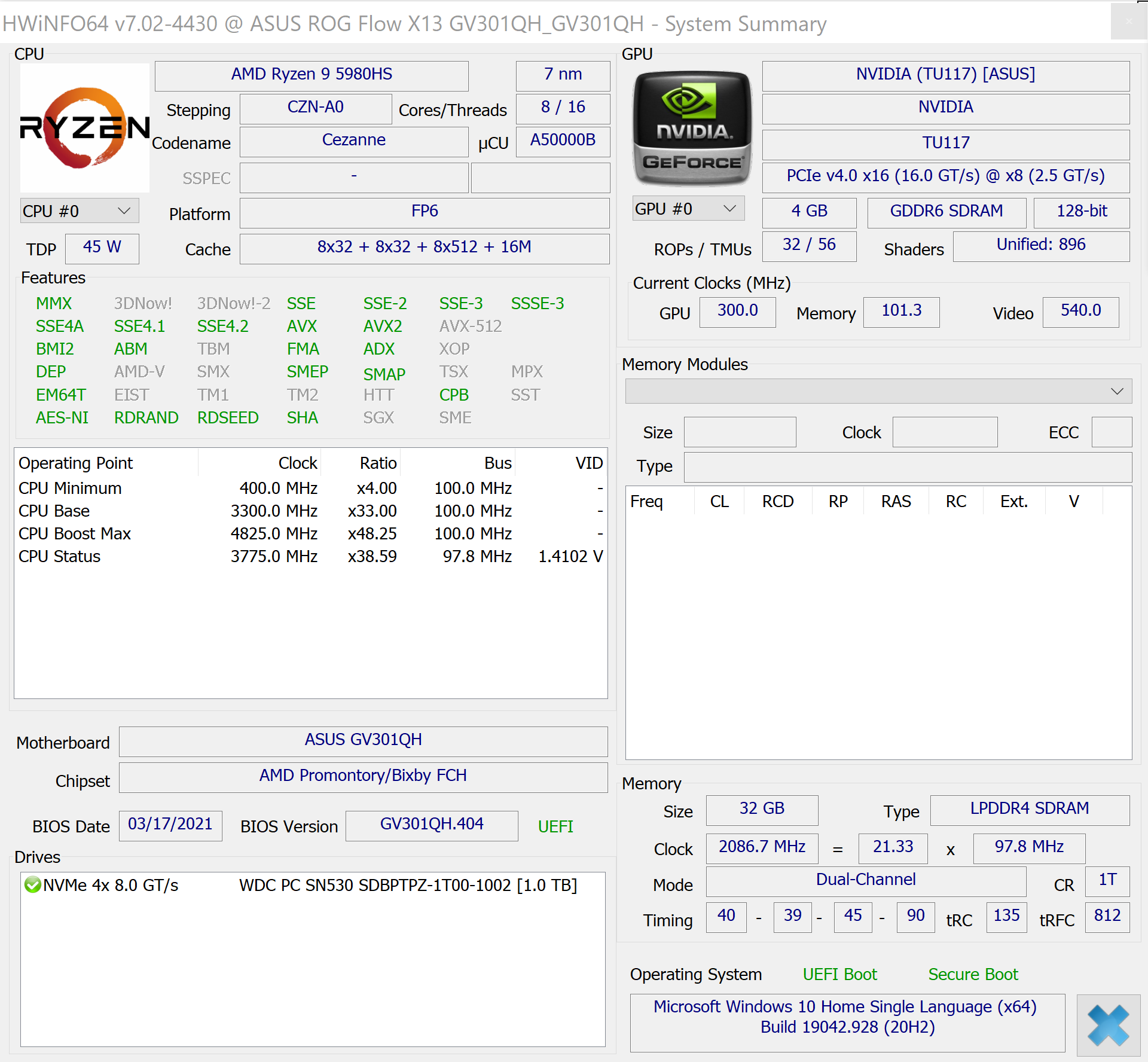The image size is (1148, 1062).
Task: Click the AMD Ryzen 9 5980HS name field
Action: (312, 76)
